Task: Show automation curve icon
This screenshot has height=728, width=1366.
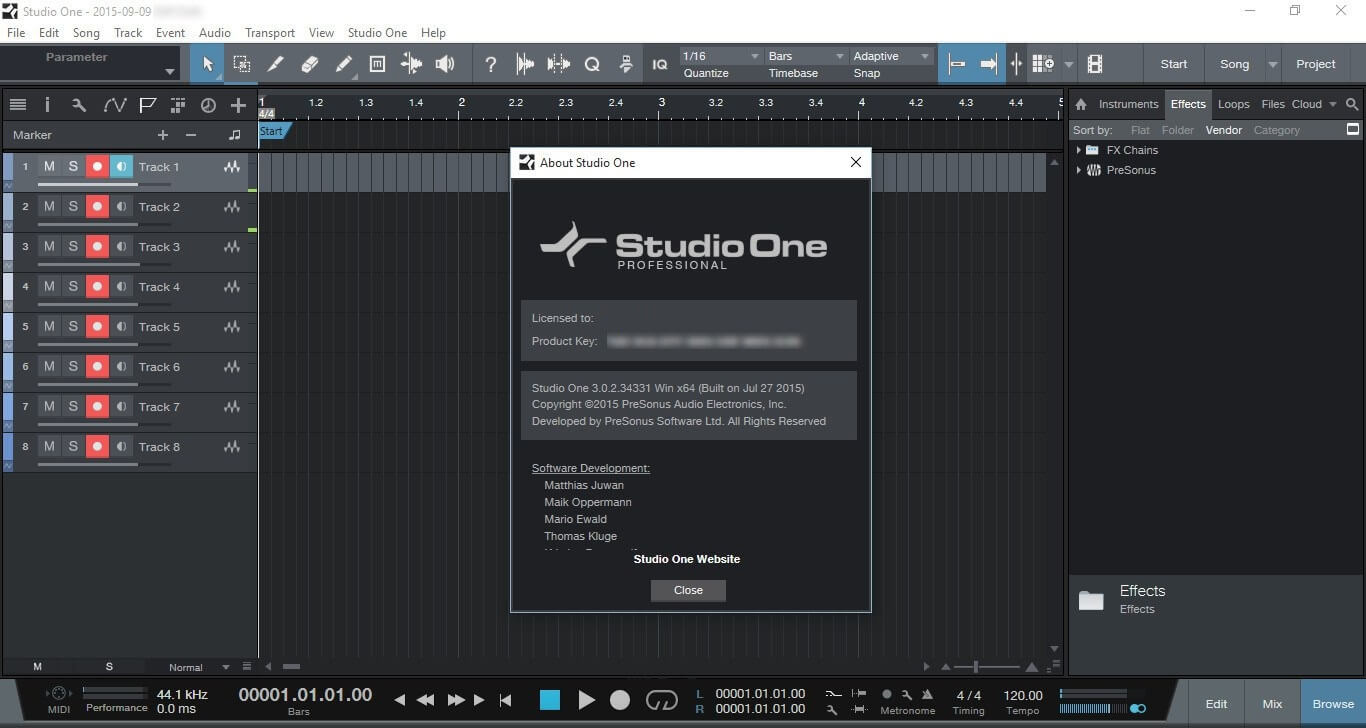Action: [x=114, y=104]
